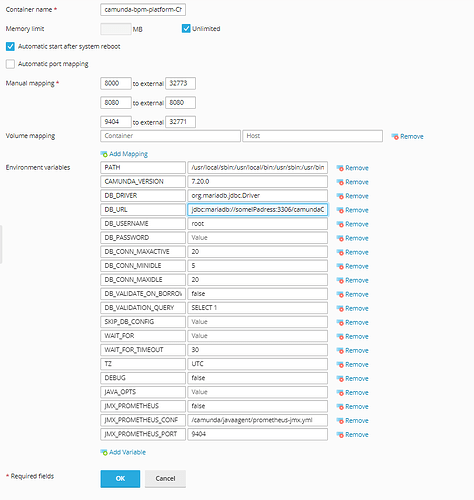This screenshot has width=474, height=500.
Task: Click the volume mapping Host field
Action: (x=312, y=136)
